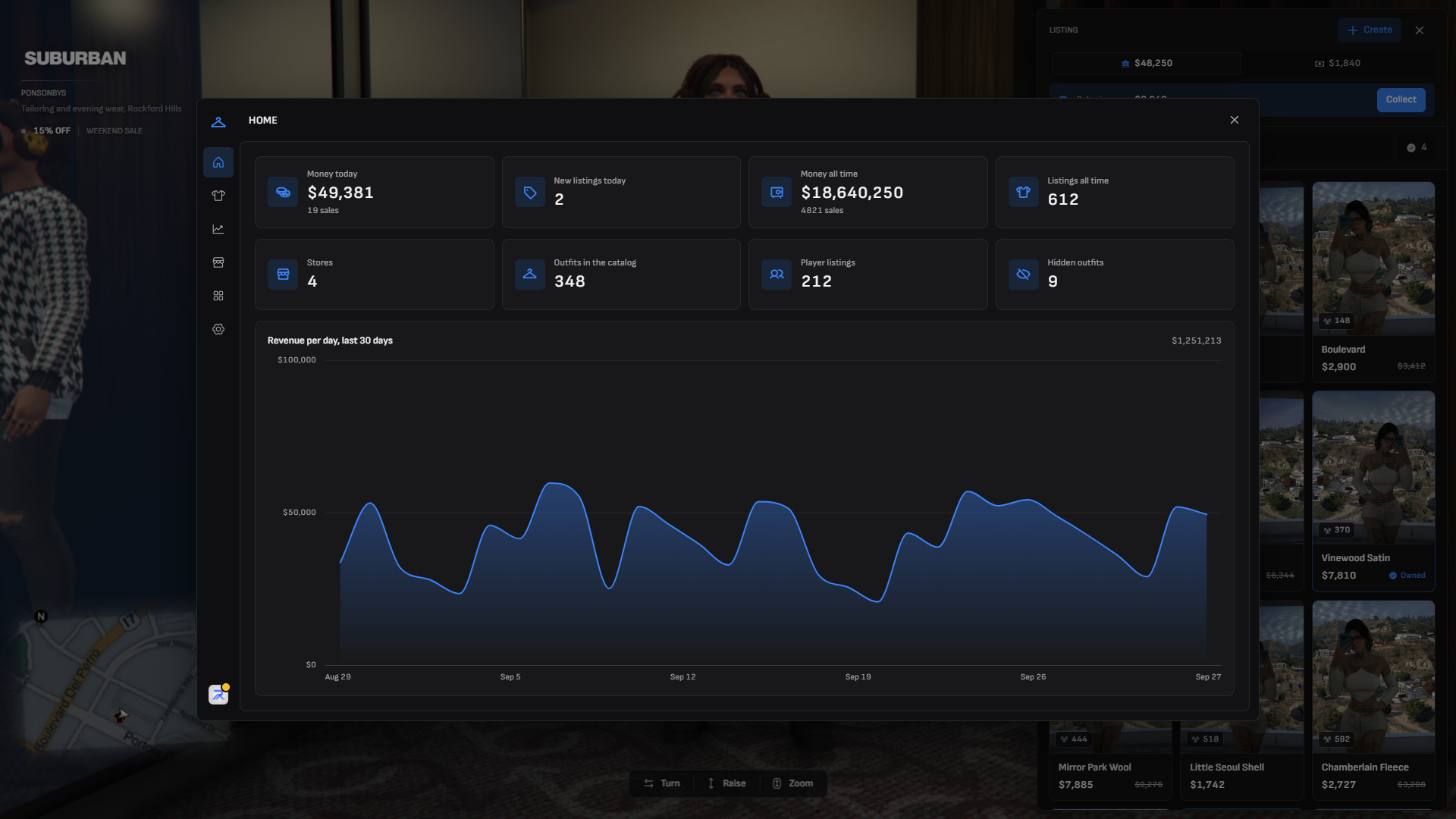Image resolution: width=1456 pixels, height=819 pixels.
Task: Click the 348 outfits in catalog value
Action: 570,281
